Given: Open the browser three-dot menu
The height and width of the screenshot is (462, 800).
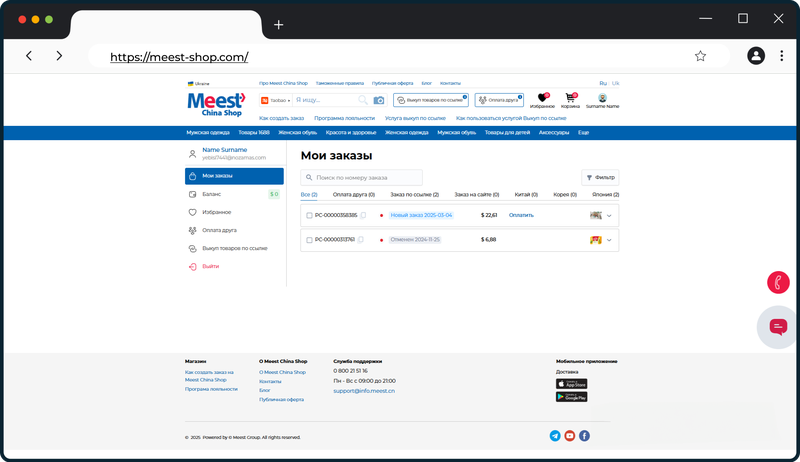Looking at the screenshot, I should [x=782, y=56].
